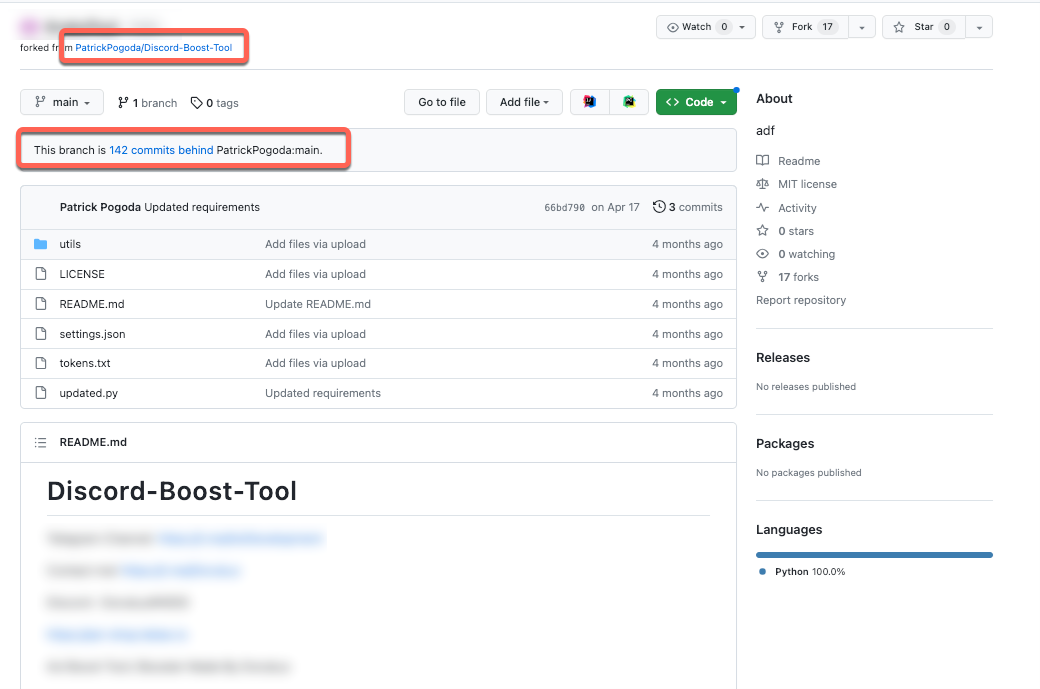Click the LICENSE file icon

click(x=40, y=274)
